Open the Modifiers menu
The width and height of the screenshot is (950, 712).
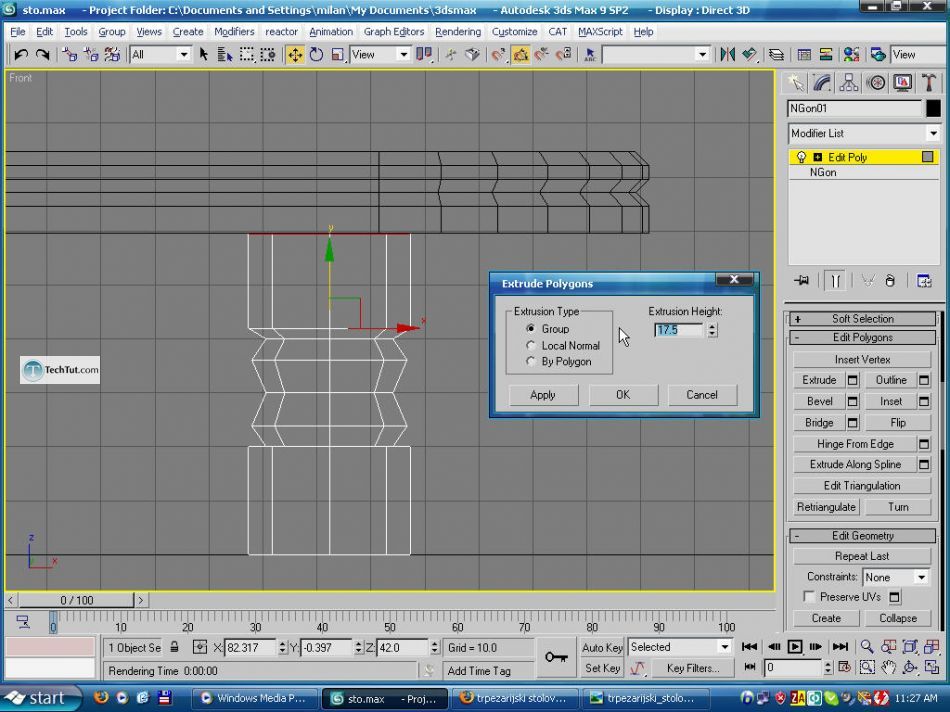234,32
